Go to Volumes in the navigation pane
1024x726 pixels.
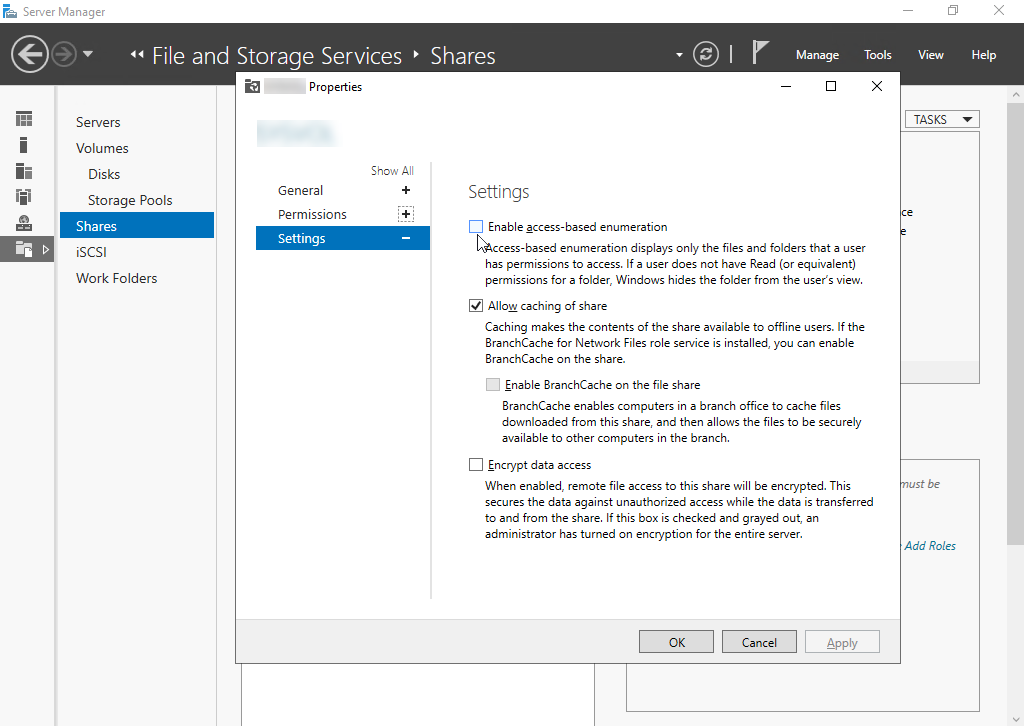102,148
